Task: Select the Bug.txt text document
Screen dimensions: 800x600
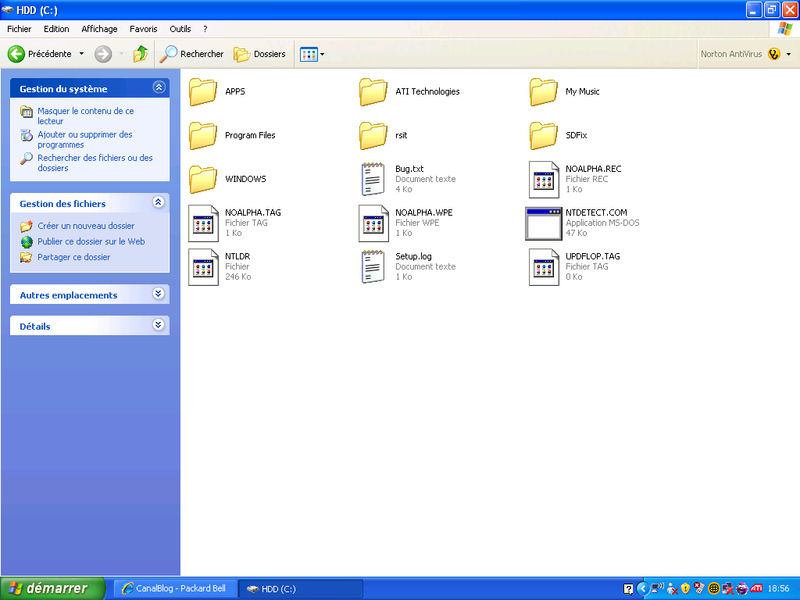Action: pyautogui.click(x=374, y=179)
